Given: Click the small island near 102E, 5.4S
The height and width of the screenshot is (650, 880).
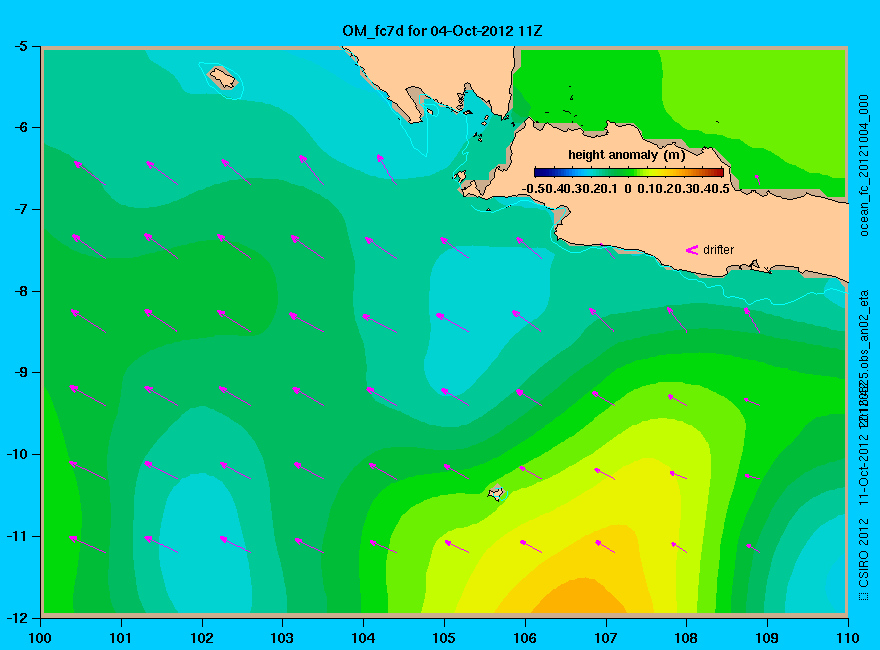Looking at the screenshot, I should tap(223, 78).
